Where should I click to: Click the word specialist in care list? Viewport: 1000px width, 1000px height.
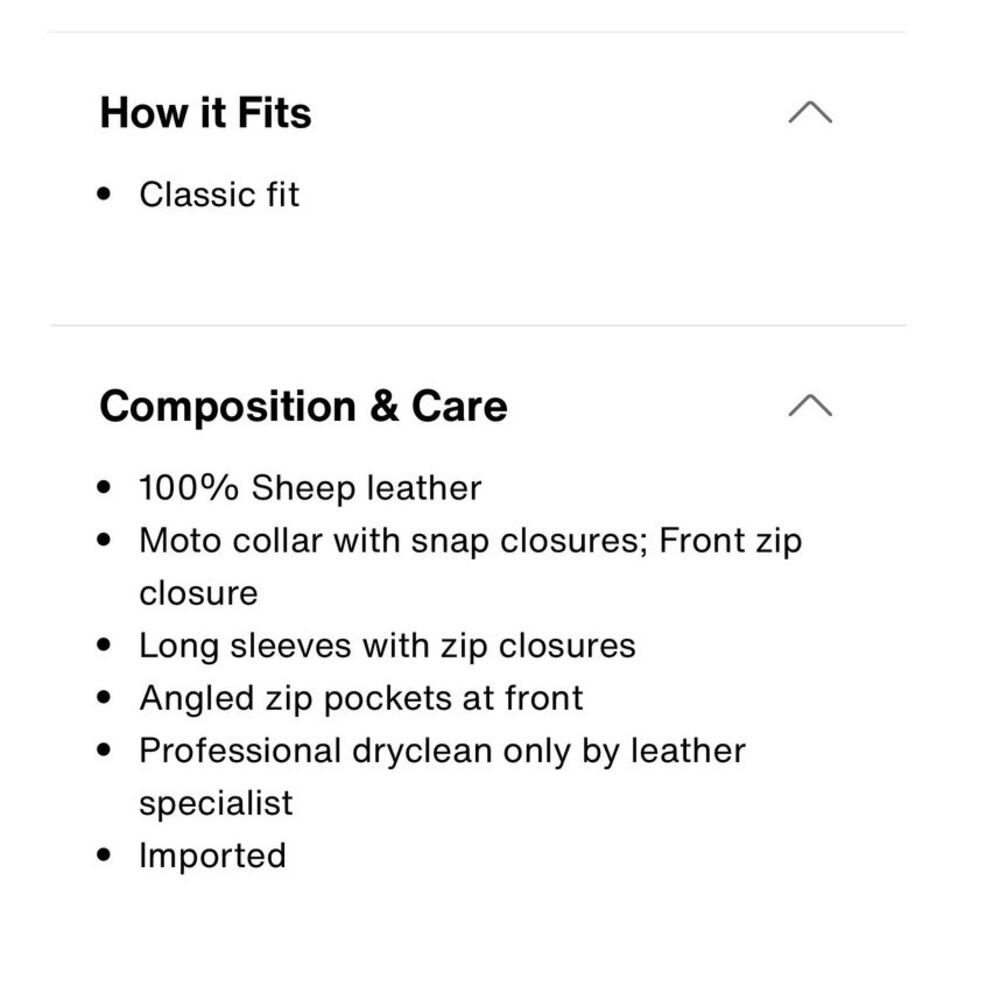pos(216,803)
